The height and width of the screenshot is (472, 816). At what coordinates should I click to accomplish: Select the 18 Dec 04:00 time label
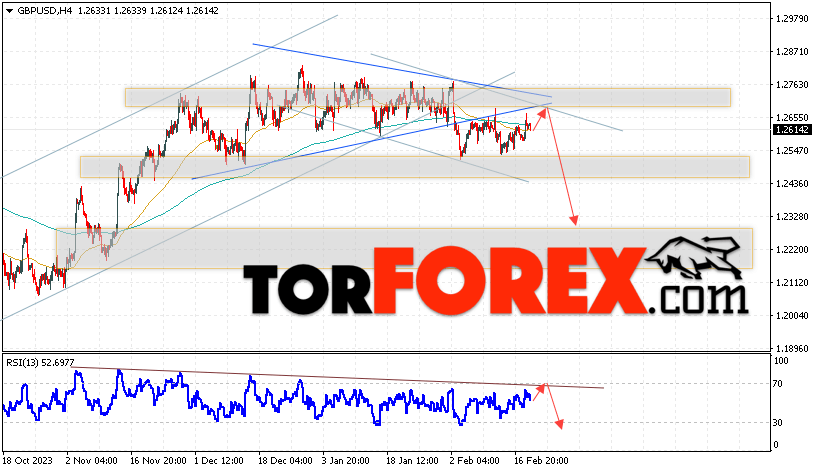pos(285,461)
